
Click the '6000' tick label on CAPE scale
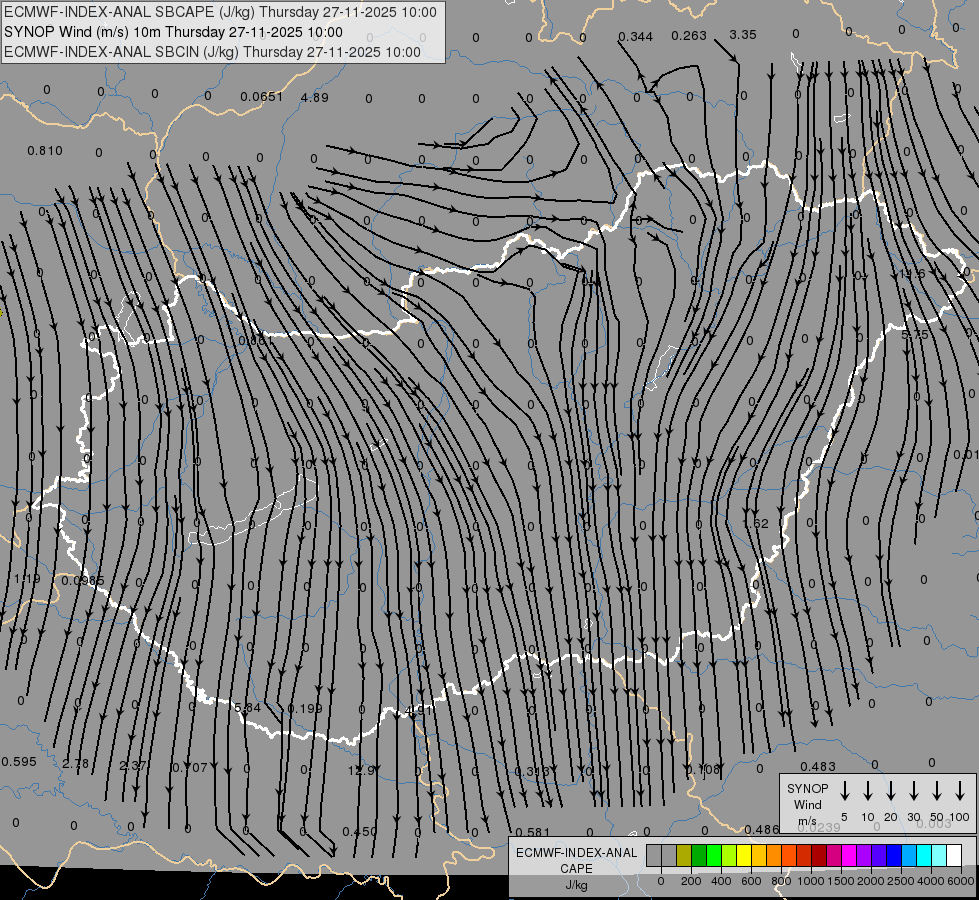961,881
